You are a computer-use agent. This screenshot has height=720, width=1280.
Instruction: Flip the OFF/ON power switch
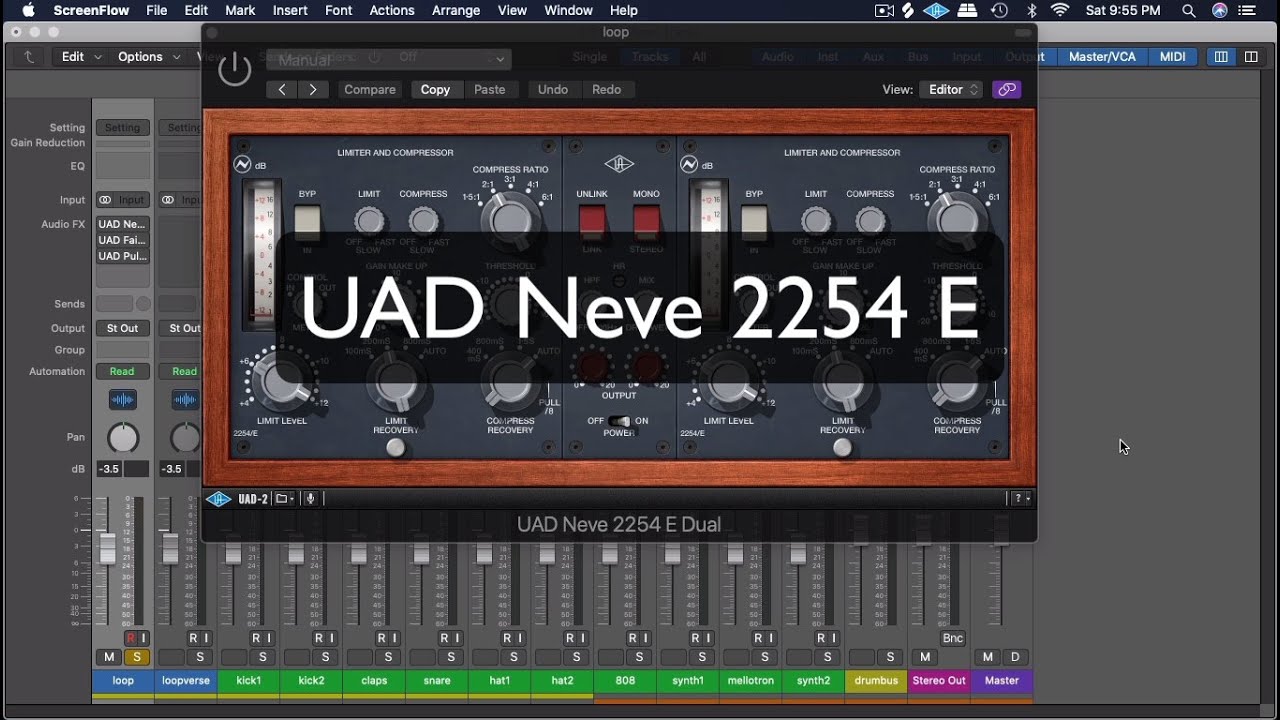pyautogui.click(x=620, y=421)
